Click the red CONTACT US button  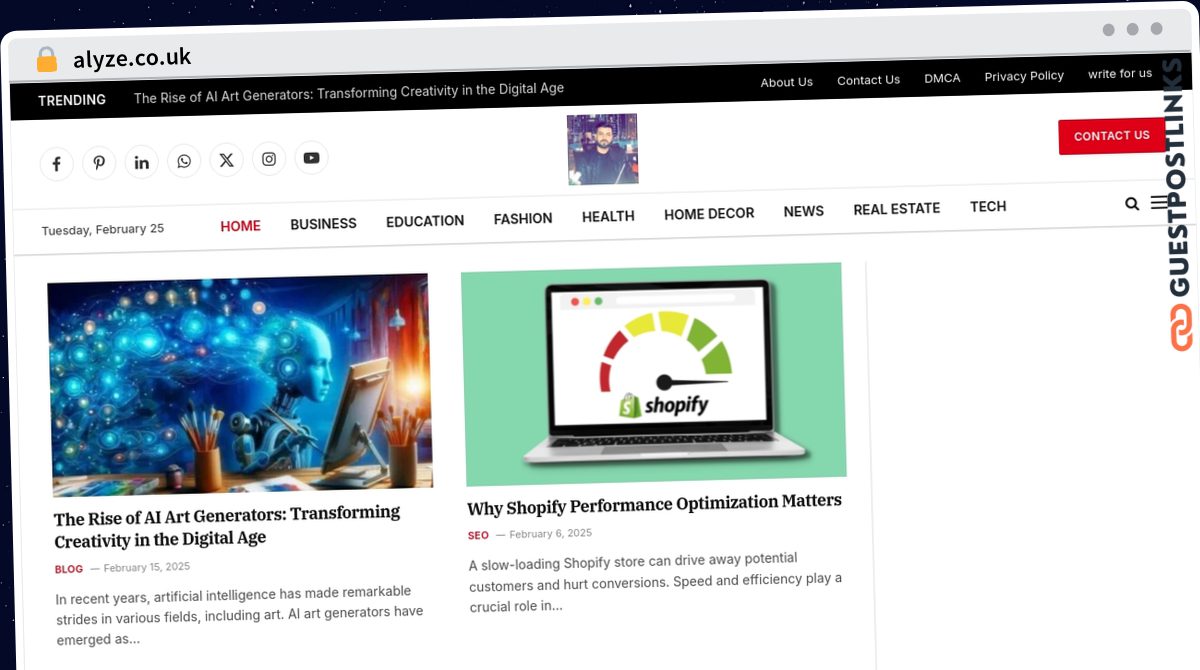(x=1112, y=136)
